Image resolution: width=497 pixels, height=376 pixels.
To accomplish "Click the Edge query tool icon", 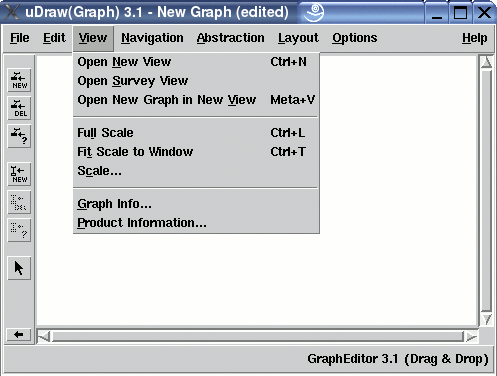I will pos(19,230).
